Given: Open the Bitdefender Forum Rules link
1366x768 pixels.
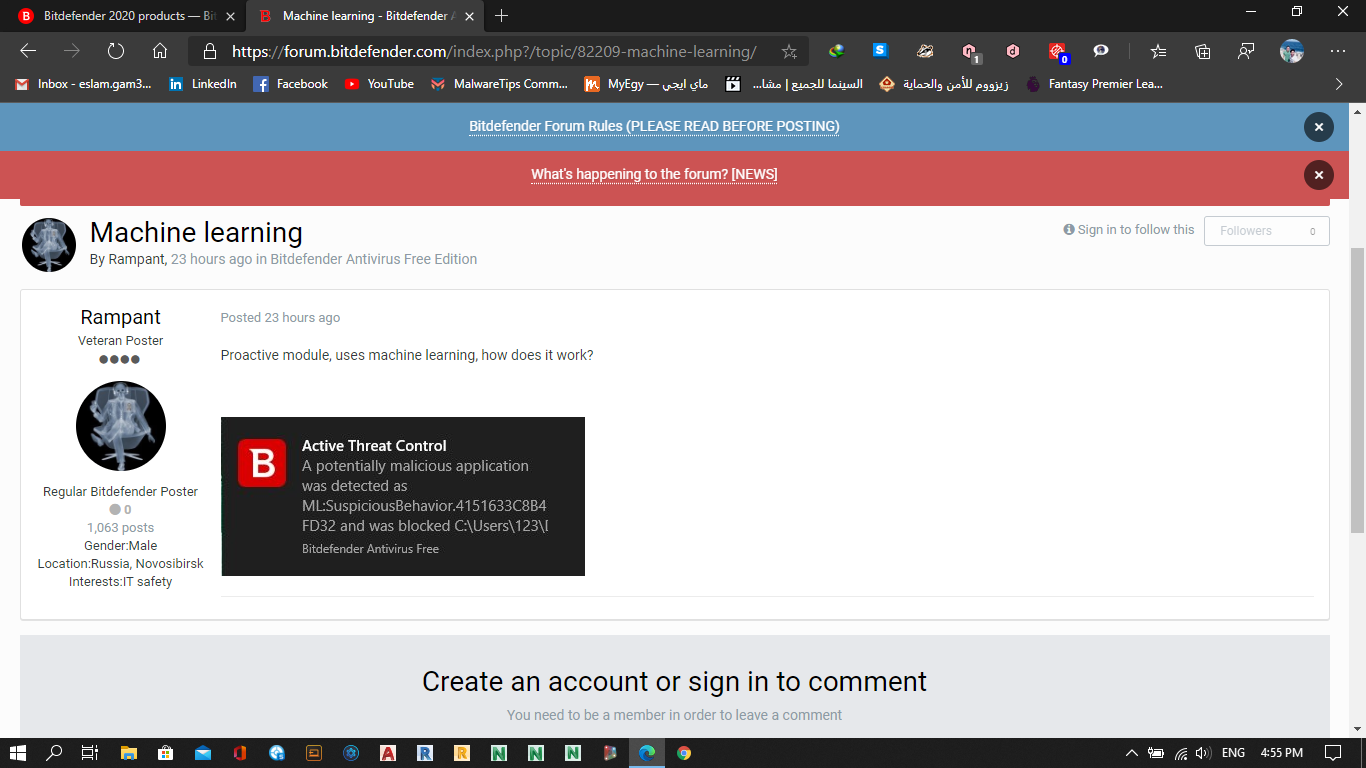Looking at the screenshot, I should (654, 126).
